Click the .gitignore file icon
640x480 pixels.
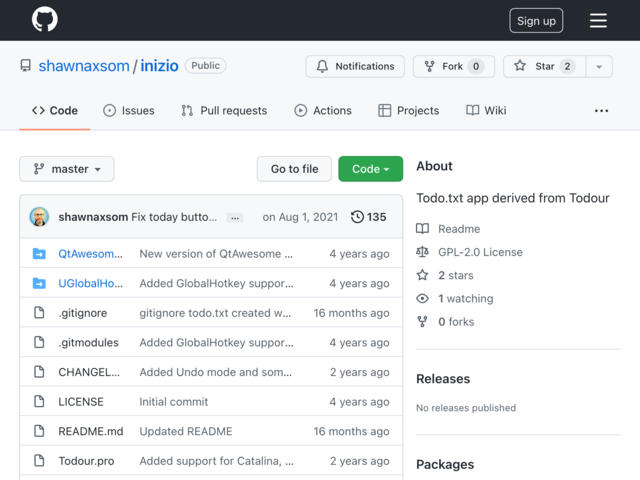coord(39,313)
